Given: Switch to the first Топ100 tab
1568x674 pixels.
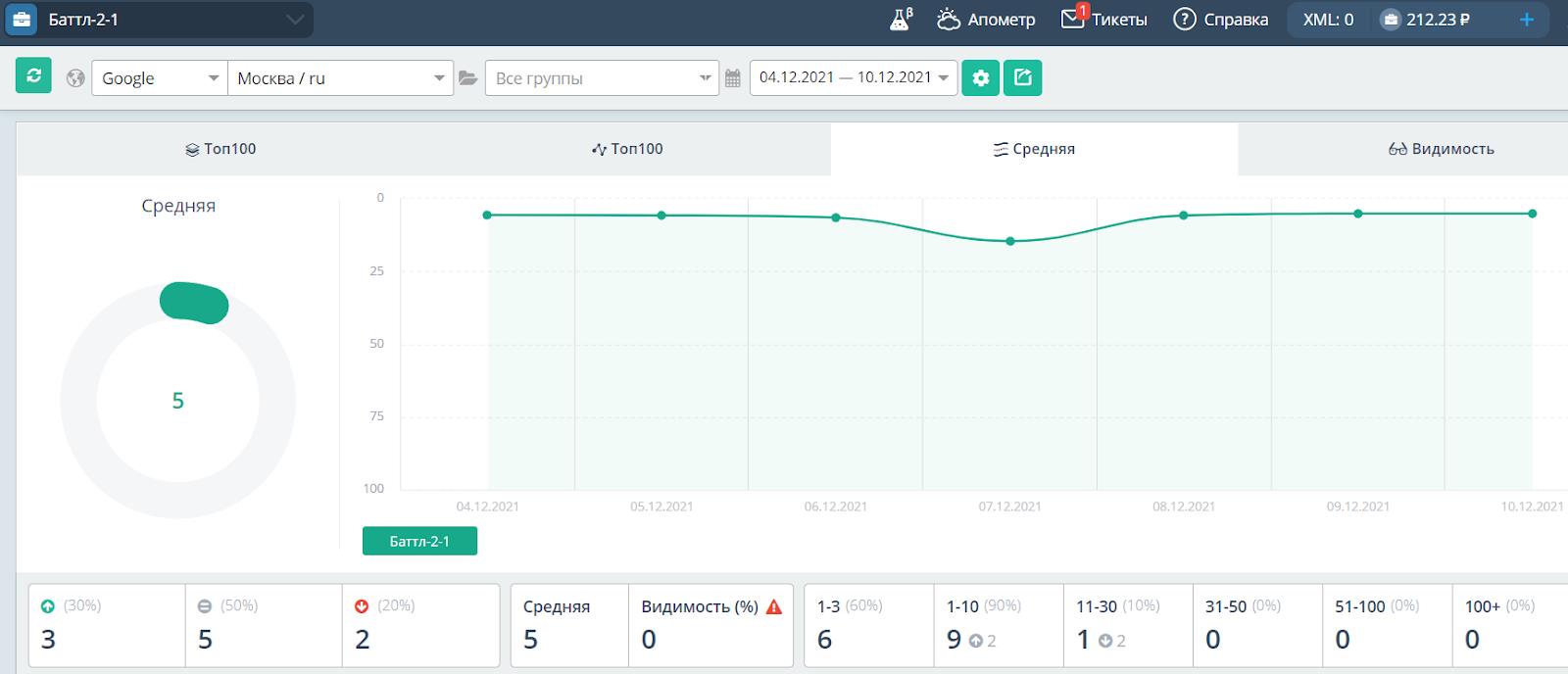Looking at the screenshot, I should pyautogui.click(x=220, y=149).
